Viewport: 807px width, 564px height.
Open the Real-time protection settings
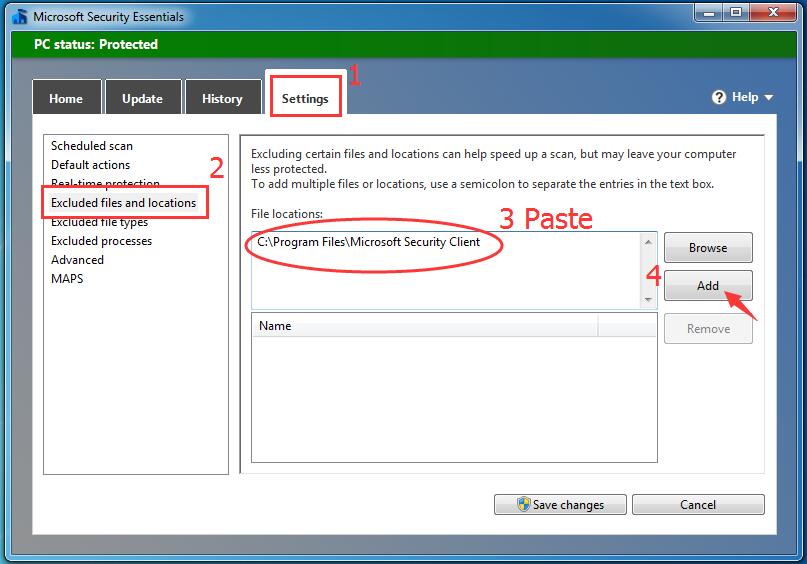pyautogui.click(x=105, y=183)
